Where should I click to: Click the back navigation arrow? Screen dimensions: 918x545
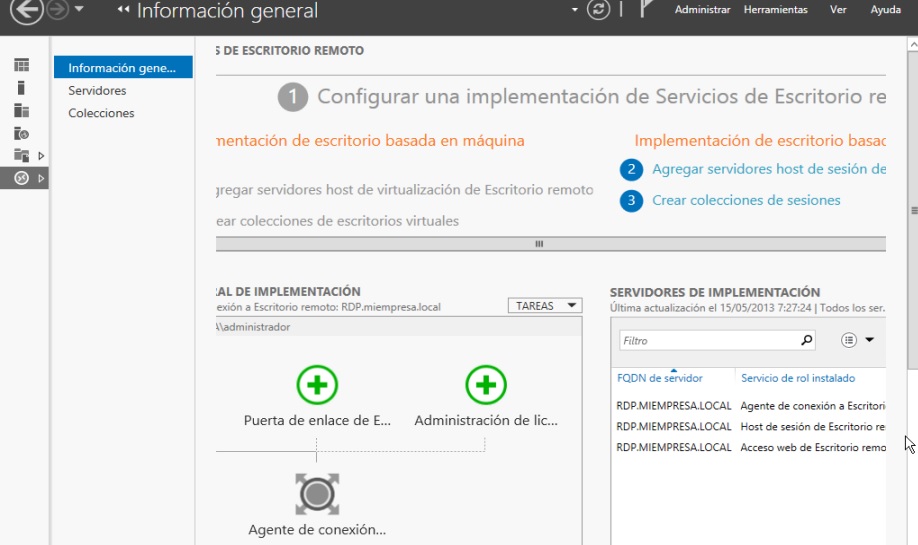28,11
